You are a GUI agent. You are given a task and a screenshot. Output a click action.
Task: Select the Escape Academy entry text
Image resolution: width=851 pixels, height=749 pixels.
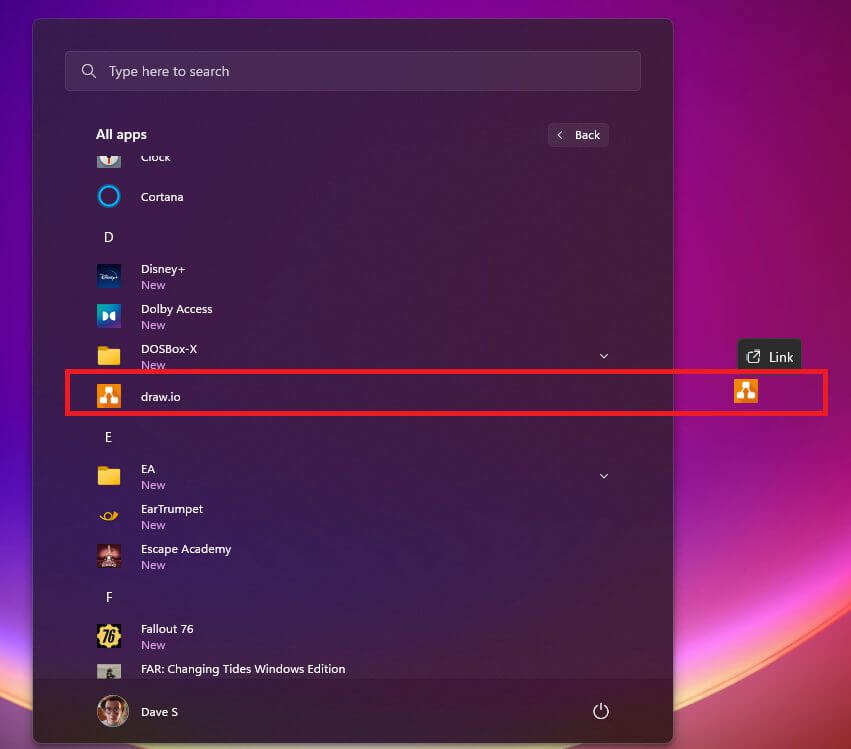point(186,549)
